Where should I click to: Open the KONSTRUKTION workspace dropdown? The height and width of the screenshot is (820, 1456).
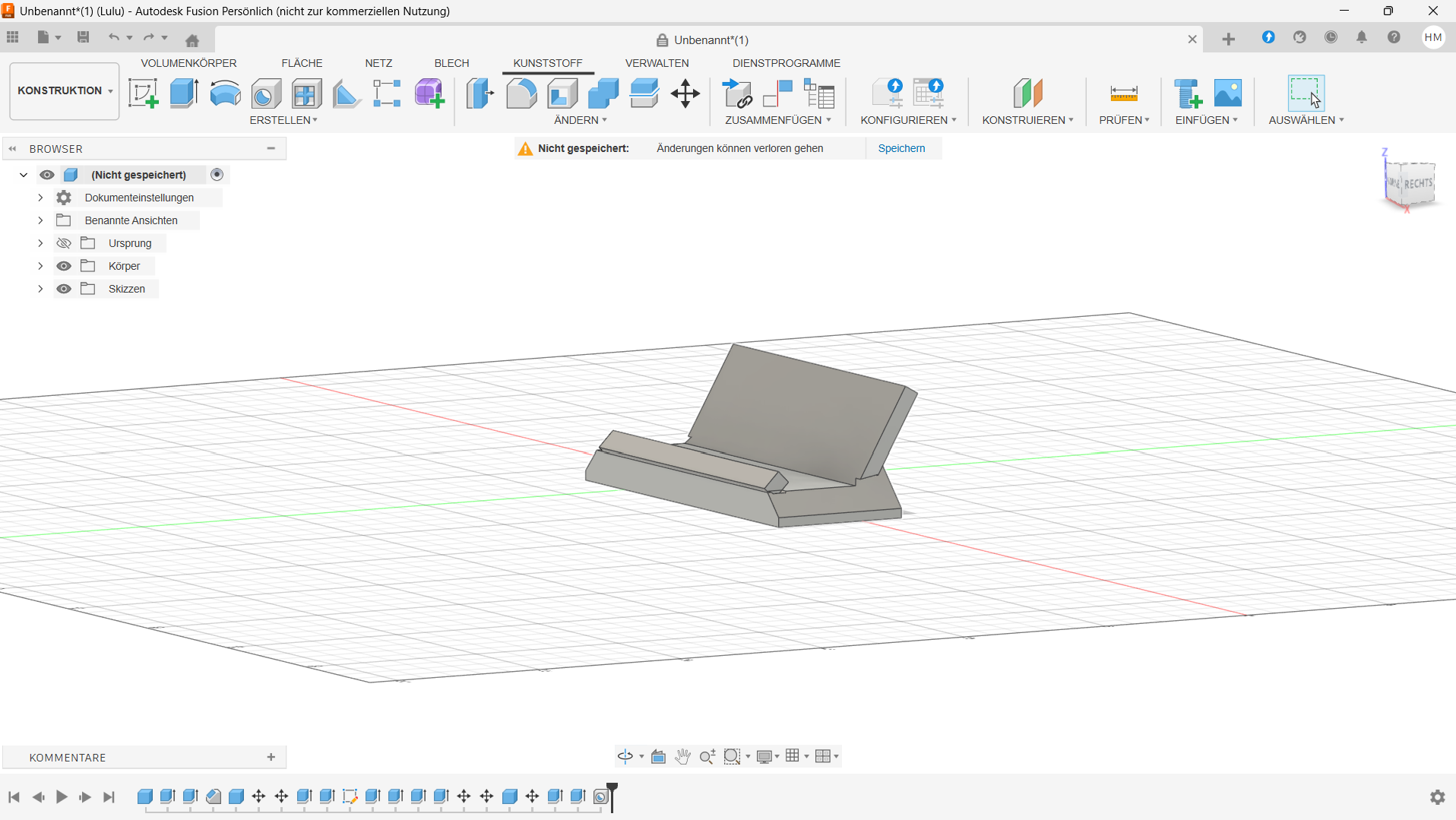click(x=65, y=90)
